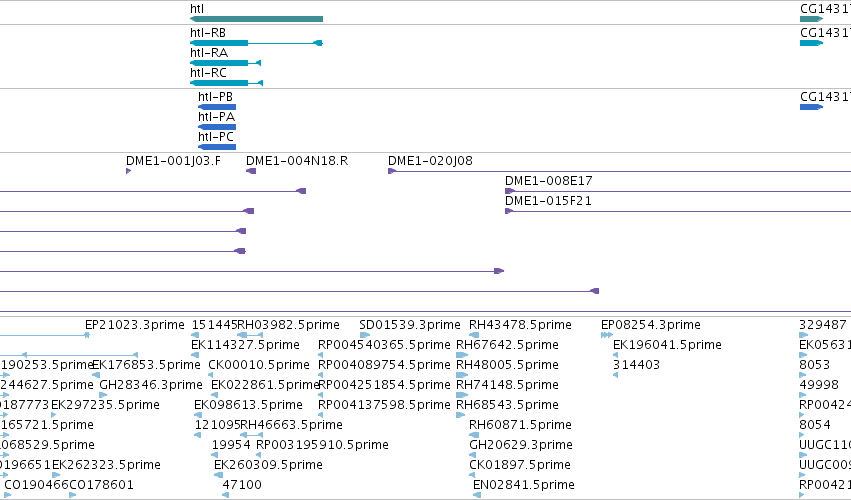
Task: Click the RP003195910.5prime EST label
Action: [322, 445]
